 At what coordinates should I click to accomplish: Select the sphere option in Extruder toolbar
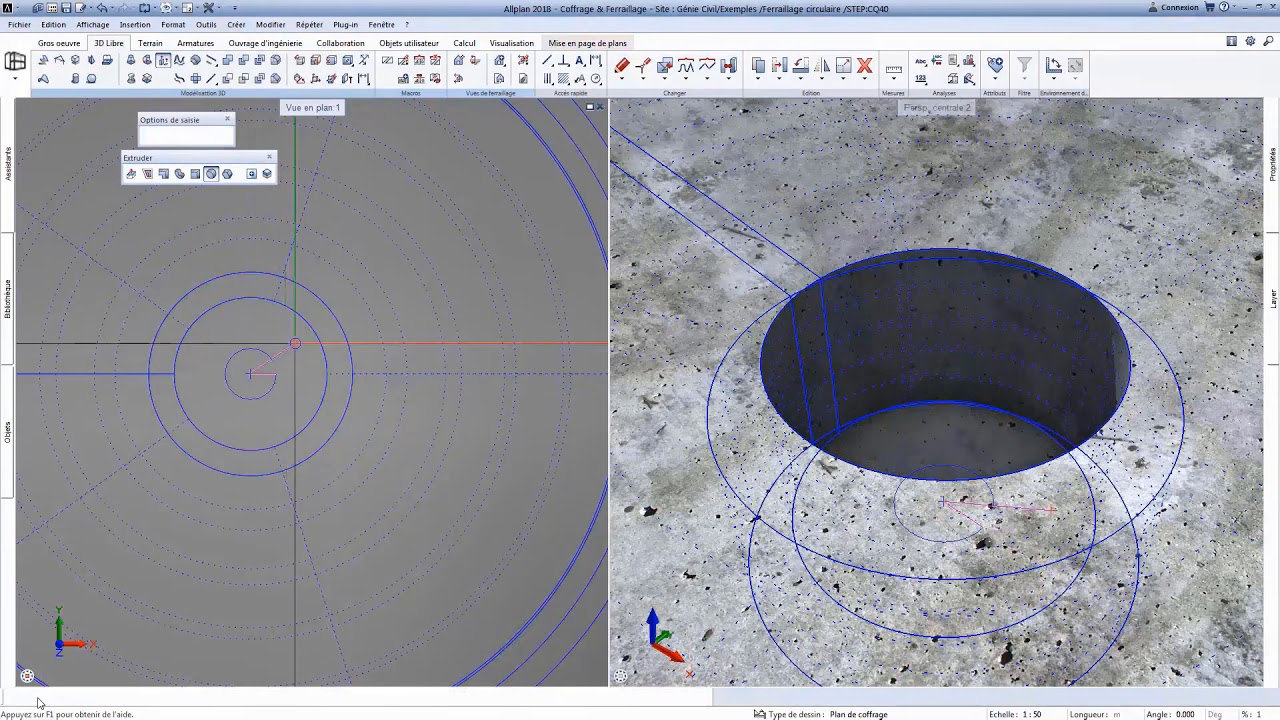click(211, 174)
